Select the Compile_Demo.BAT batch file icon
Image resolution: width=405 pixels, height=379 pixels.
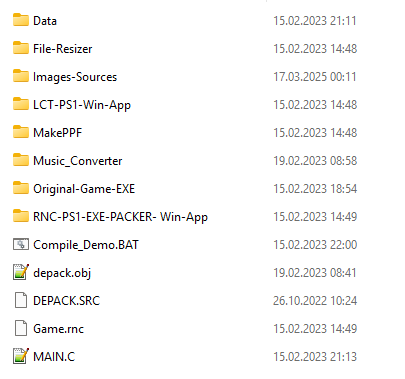tap(21, 244)
